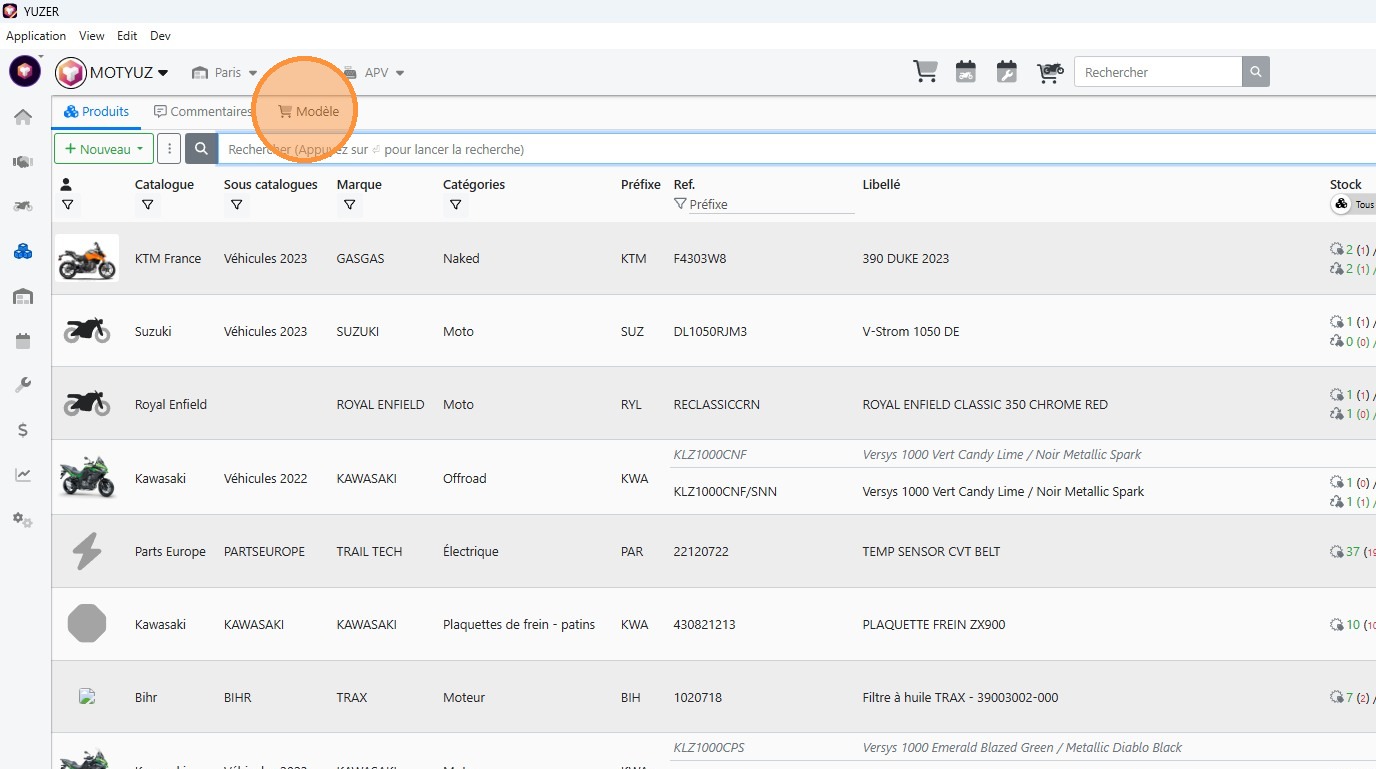Toggle the Marque column filter
The width and height of the screenshot is (1376, 769).
[x=349, y=205]
